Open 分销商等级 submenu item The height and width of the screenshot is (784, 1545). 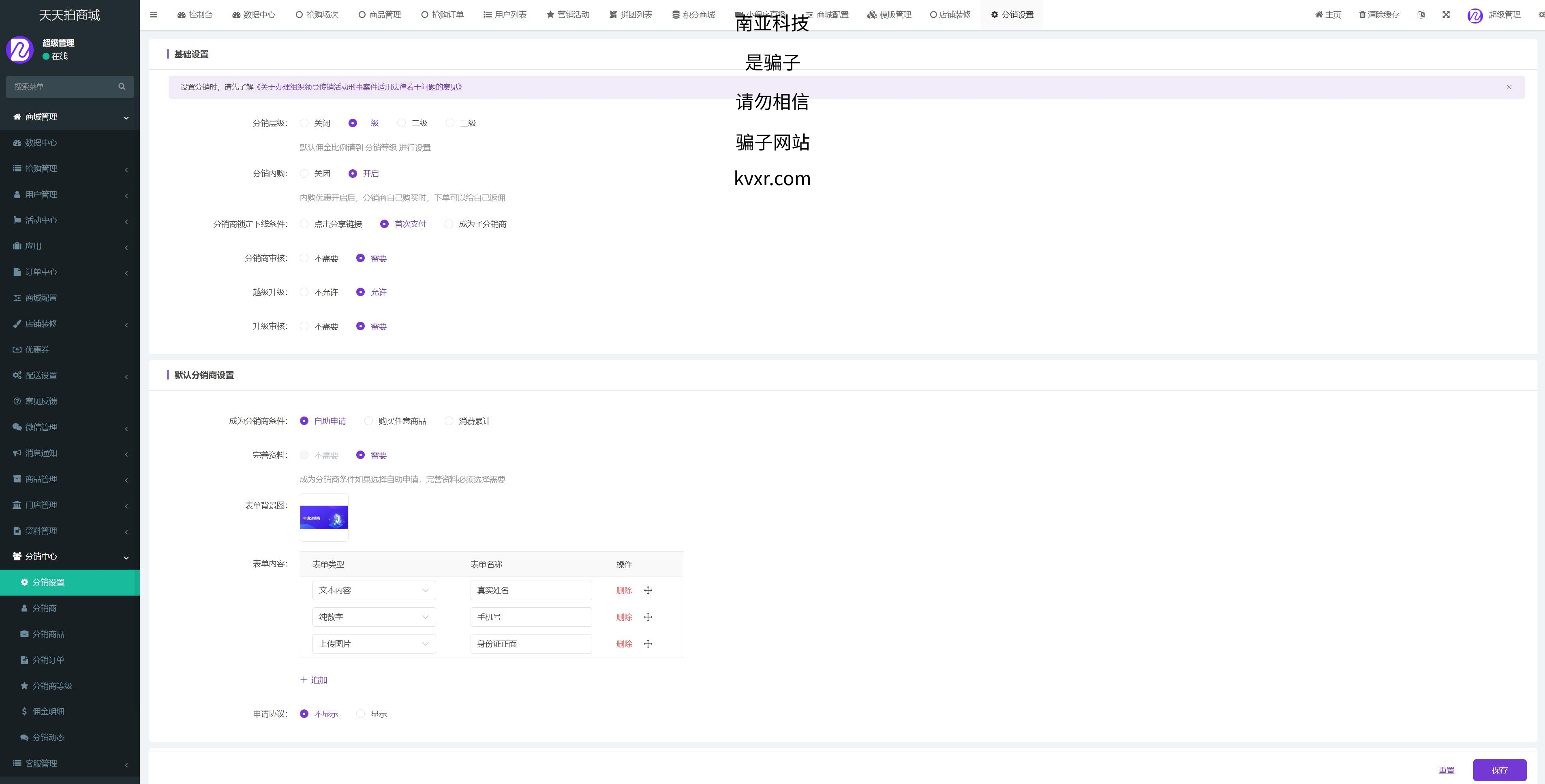click(70, 686)
